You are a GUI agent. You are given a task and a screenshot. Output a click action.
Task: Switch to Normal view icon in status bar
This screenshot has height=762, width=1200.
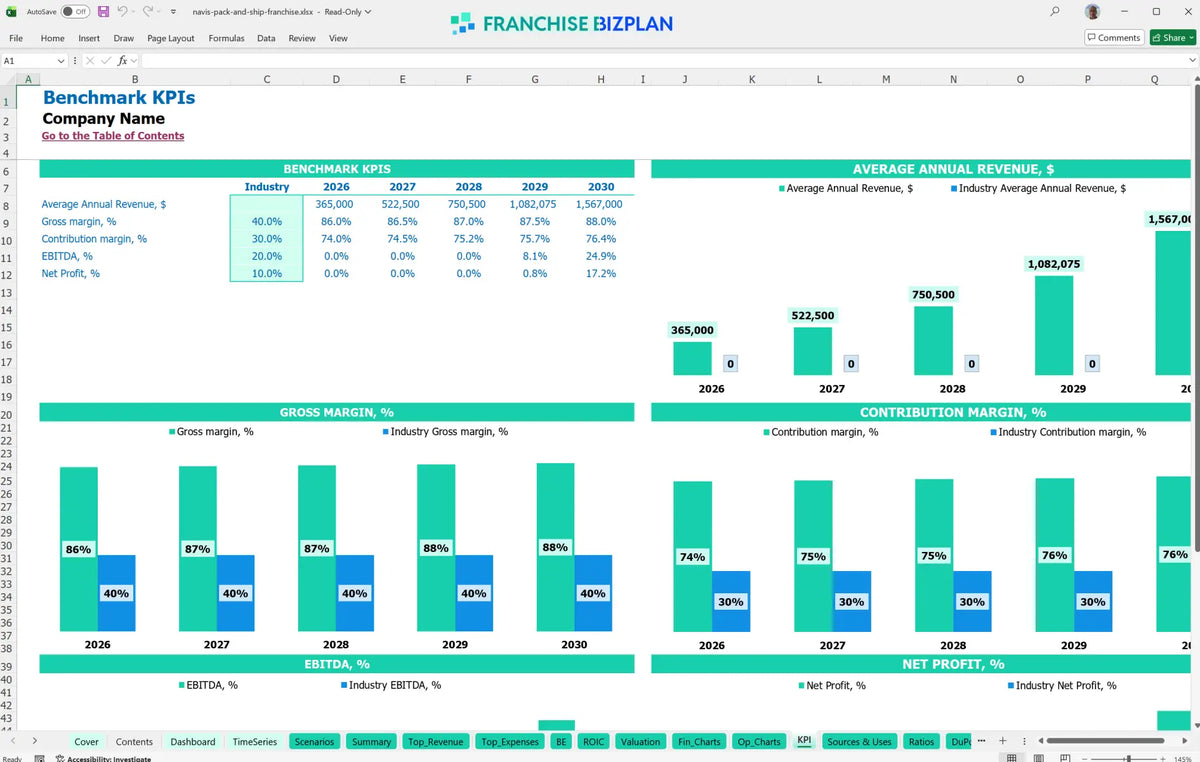(x=1012, y=758)
